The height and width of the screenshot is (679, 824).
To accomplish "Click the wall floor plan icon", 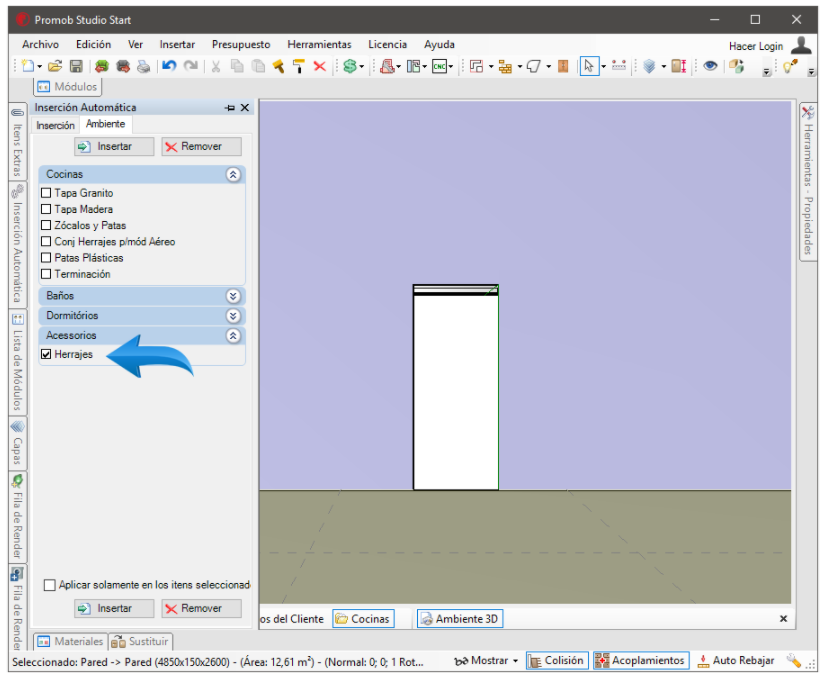I will [477, 66].
